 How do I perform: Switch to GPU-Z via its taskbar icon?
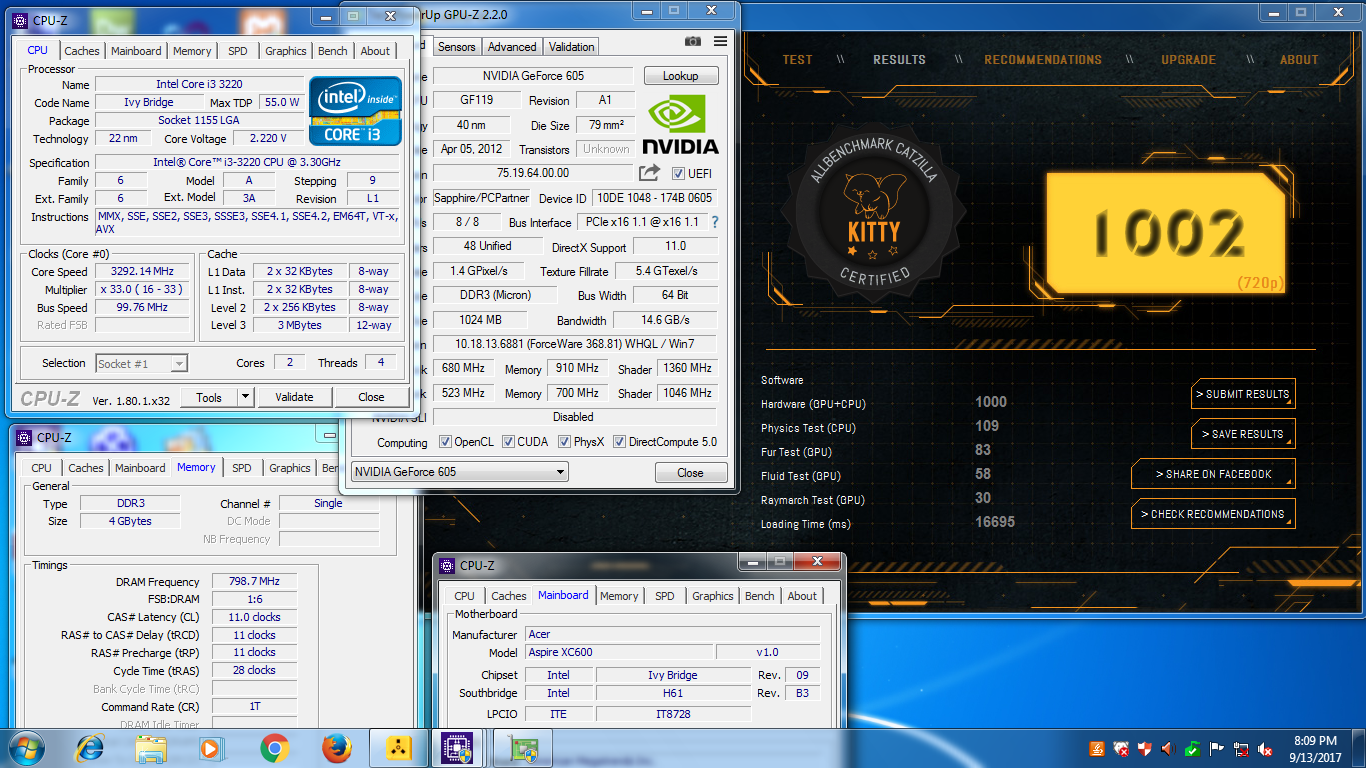pos(523,748)
